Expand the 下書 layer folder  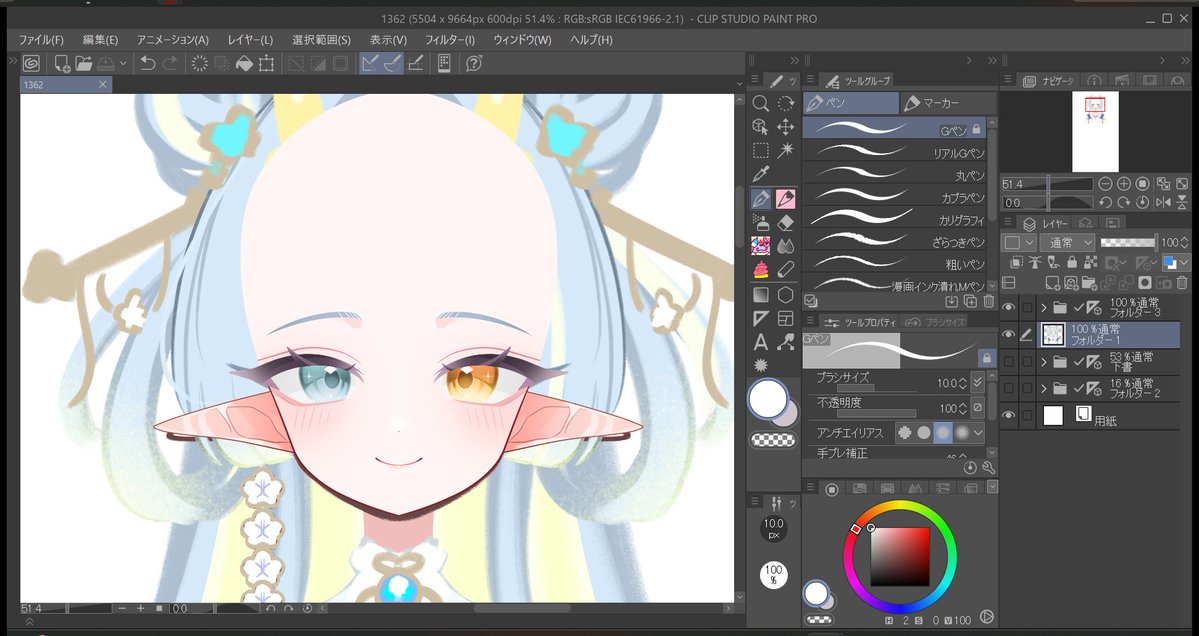1044,362
